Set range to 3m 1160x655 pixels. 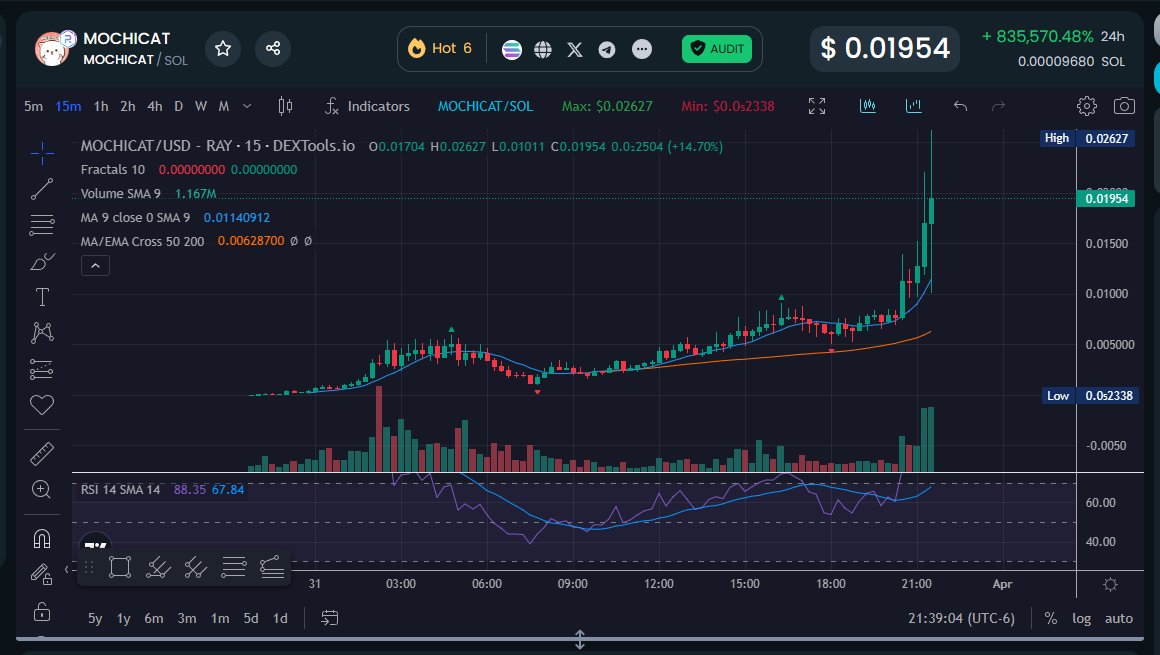(187, 618)
